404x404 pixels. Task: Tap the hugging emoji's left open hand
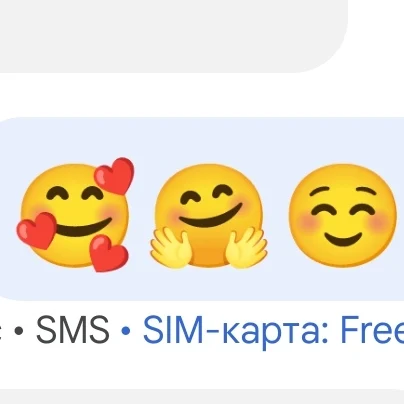click(x=171, y=248)
